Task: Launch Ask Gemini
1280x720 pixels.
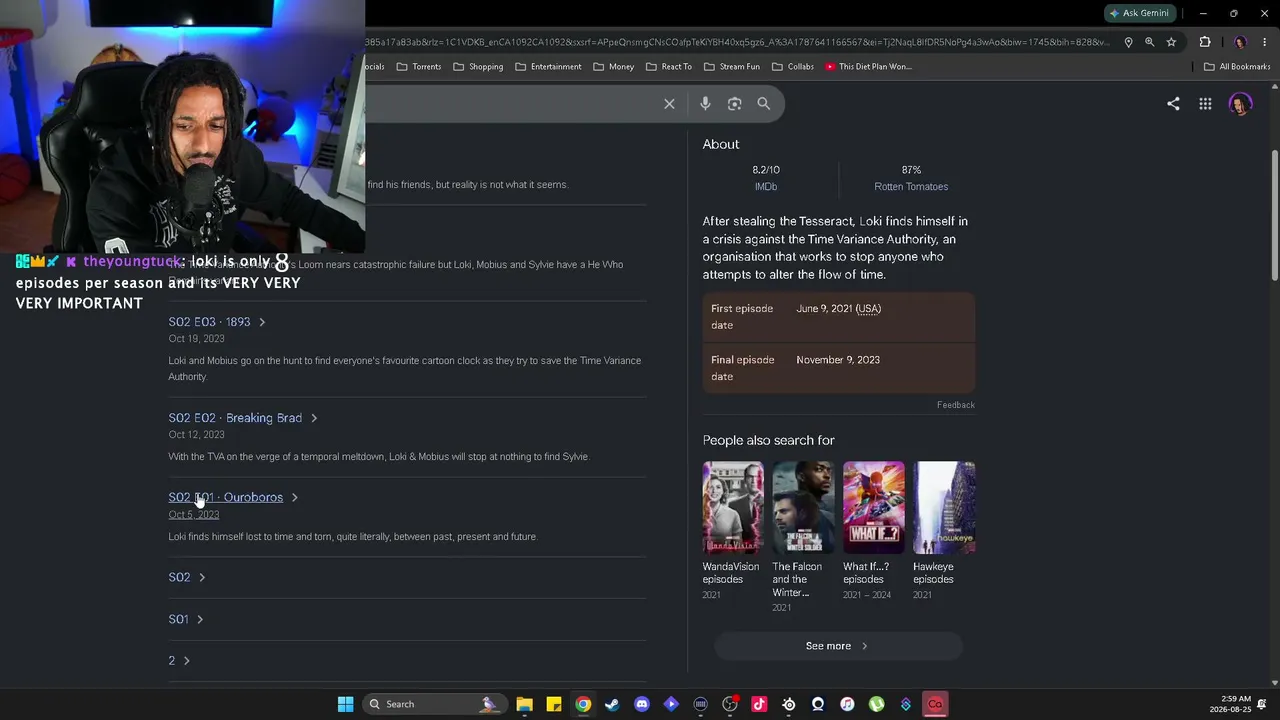Action: 1138,13
